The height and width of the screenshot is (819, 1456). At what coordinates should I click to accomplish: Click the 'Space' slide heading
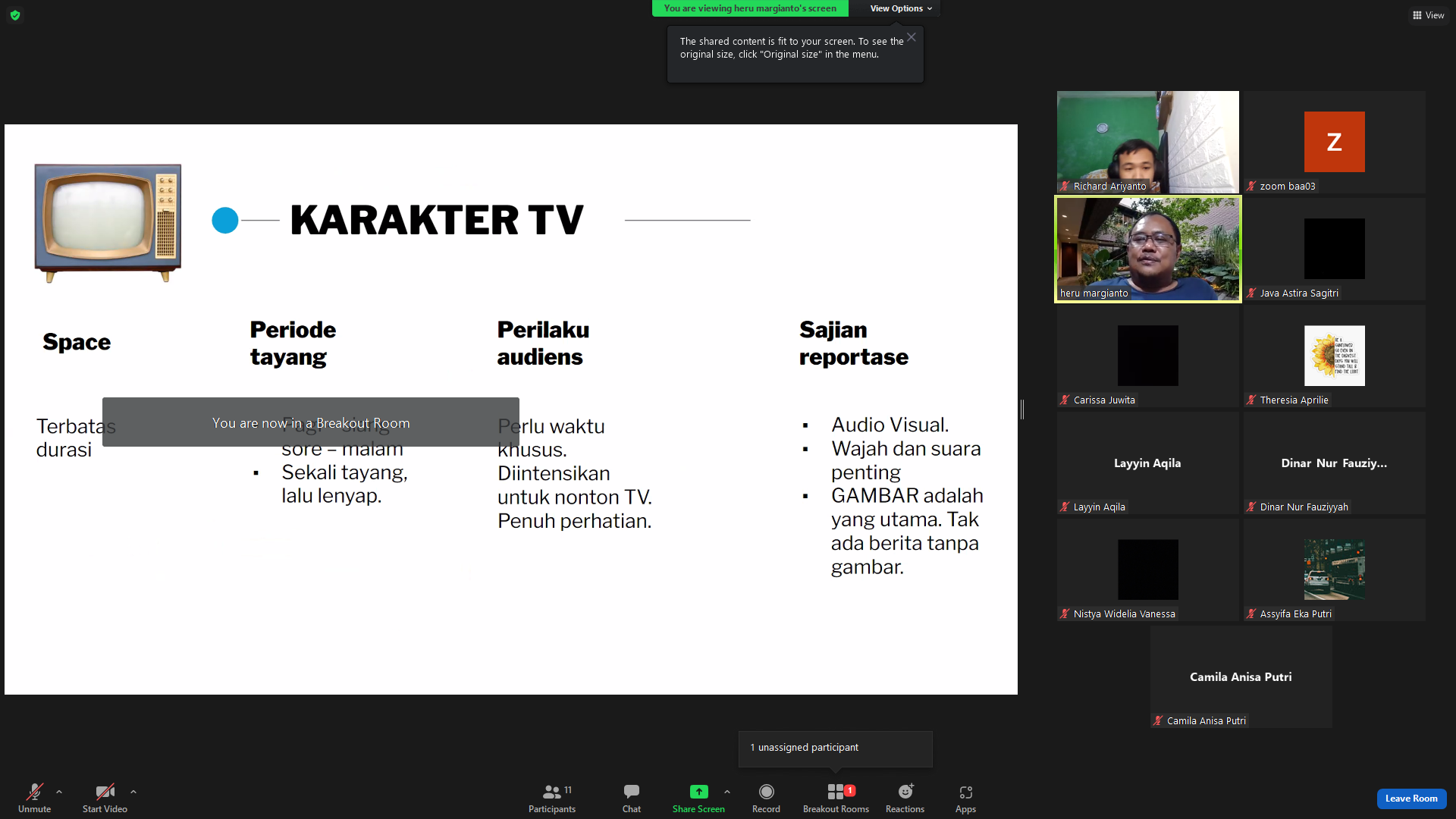[77, 342]
